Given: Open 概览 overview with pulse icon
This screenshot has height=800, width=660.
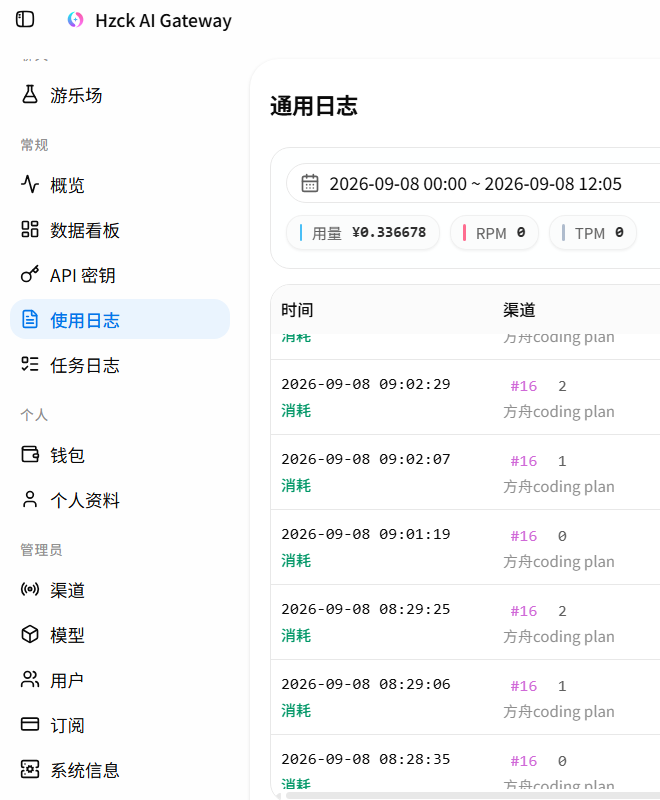Looking at the screenshot, I should [x=30, y=185].
